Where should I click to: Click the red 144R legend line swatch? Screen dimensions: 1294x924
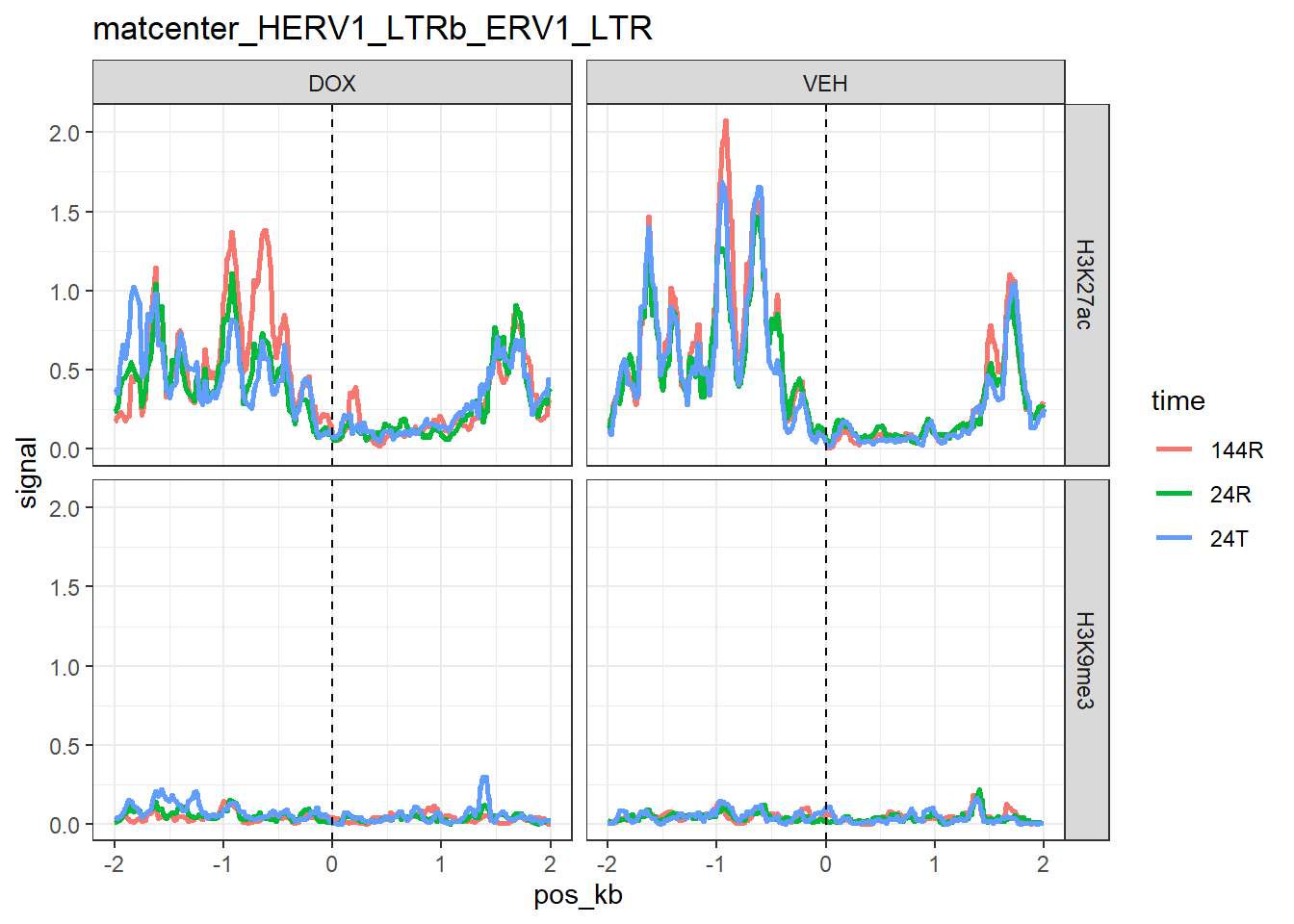click(1174, 449)
